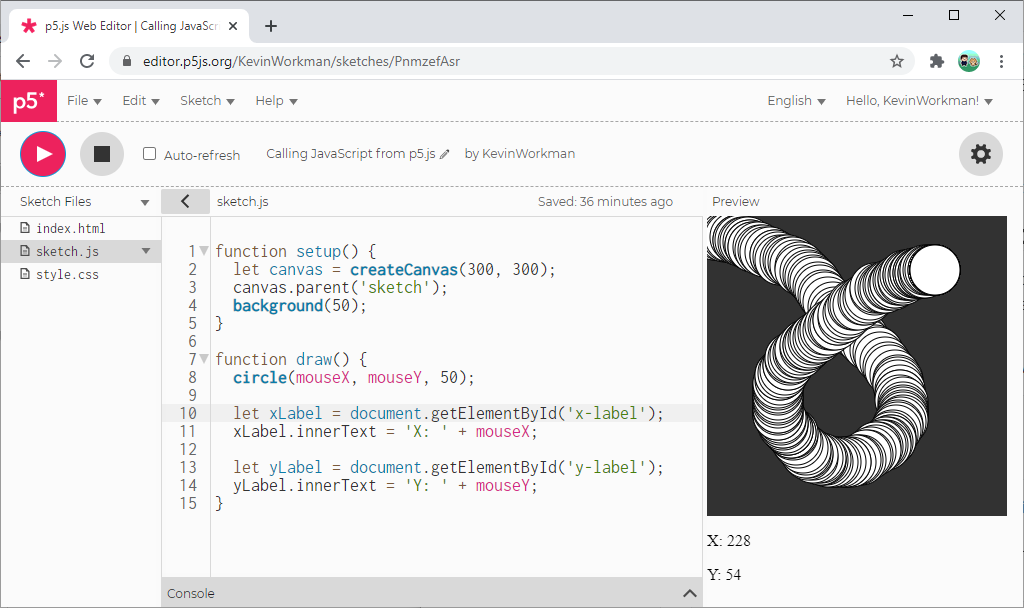Navigate back using the back arrow
The image size is (1024, 608).
coord(22,61)
